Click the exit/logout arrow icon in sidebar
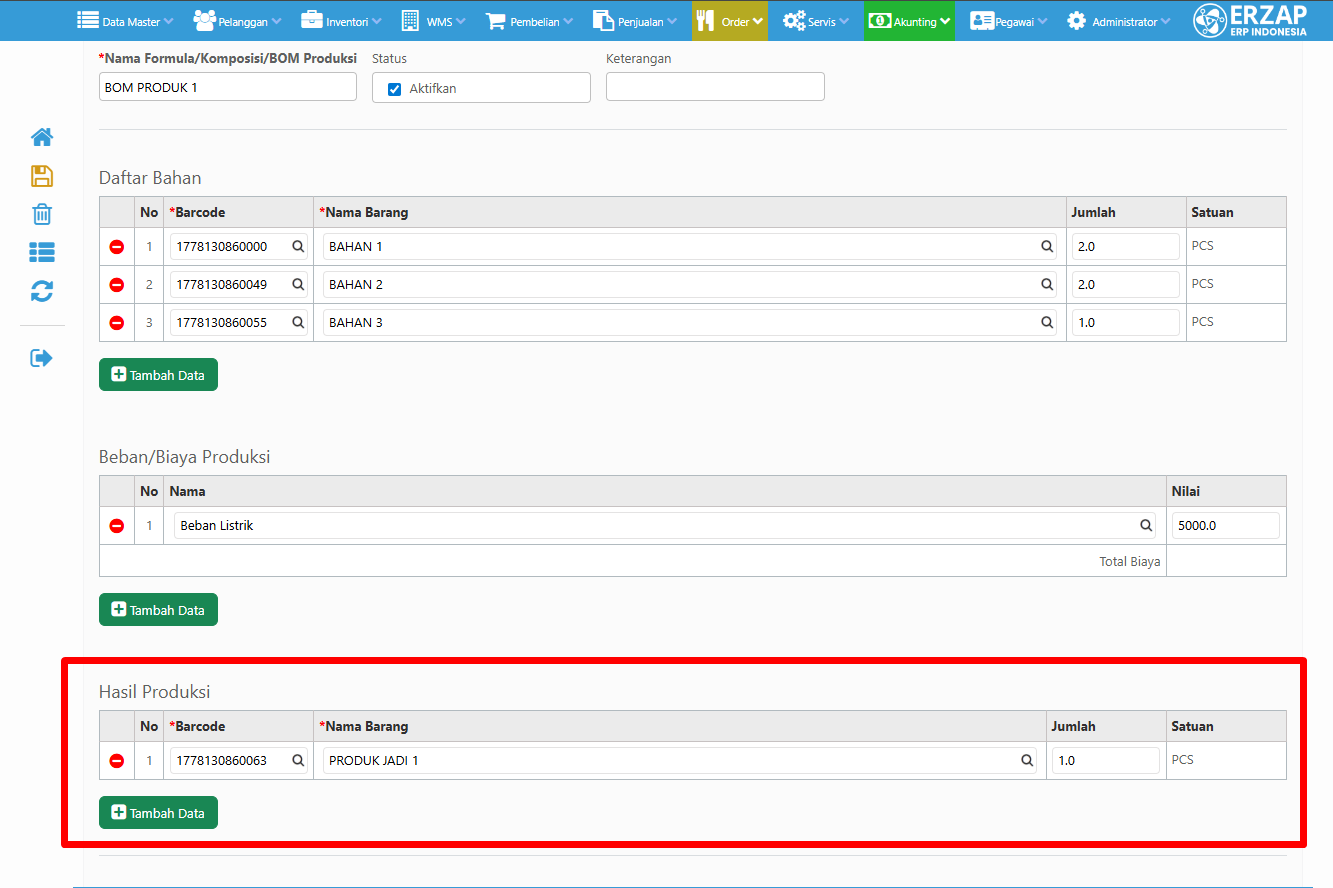This screenshot has width=1333, height=888. pyautogui.click(x=41, y=358)
